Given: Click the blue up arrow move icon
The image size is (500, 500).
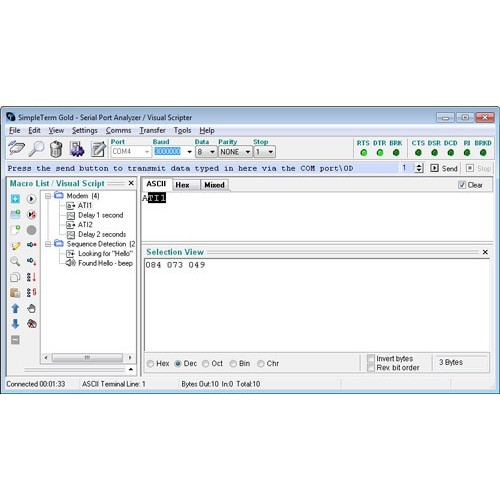Looking at the screenshot, I should [x=15, y=308].
